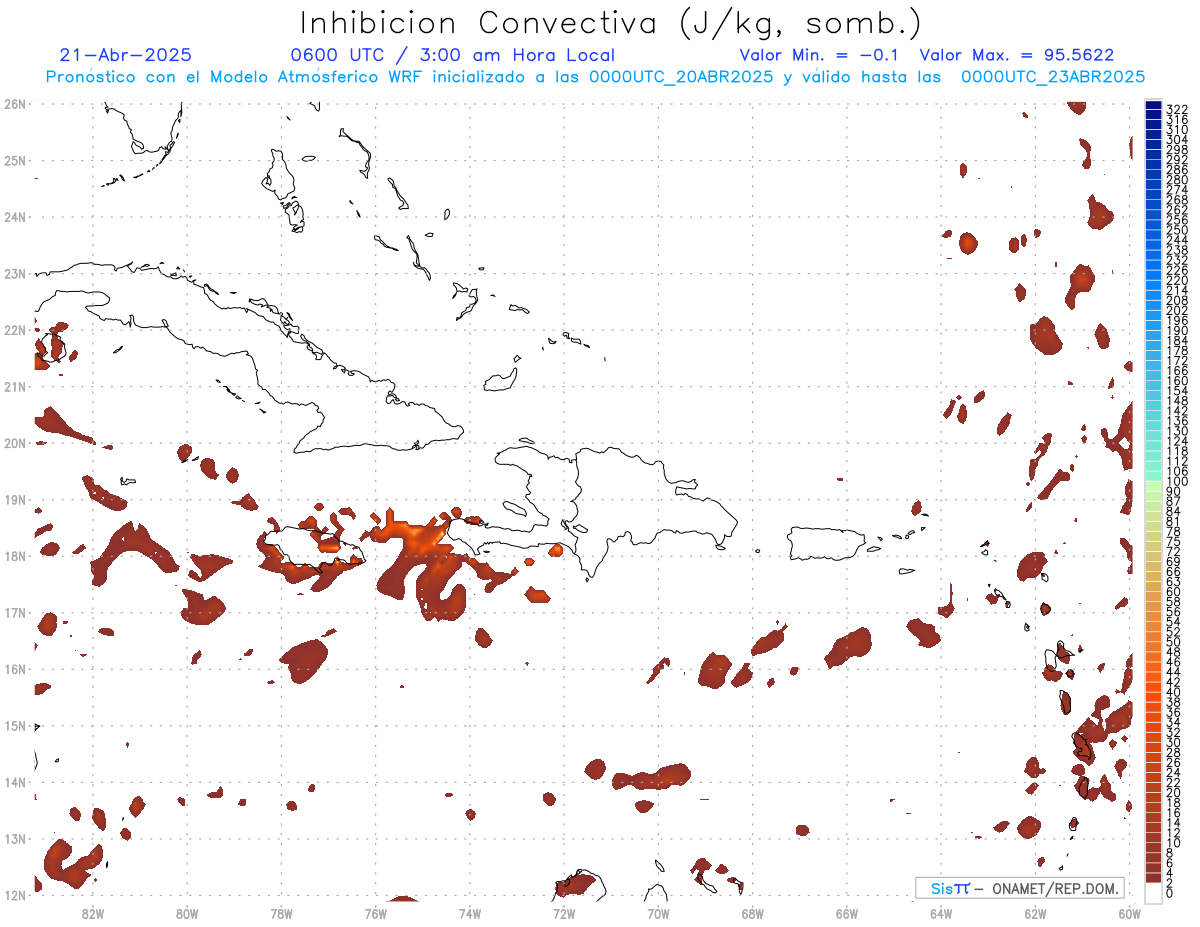
Task: Select the date 21-Abr-2025
Action: click(x=126, y=55)
